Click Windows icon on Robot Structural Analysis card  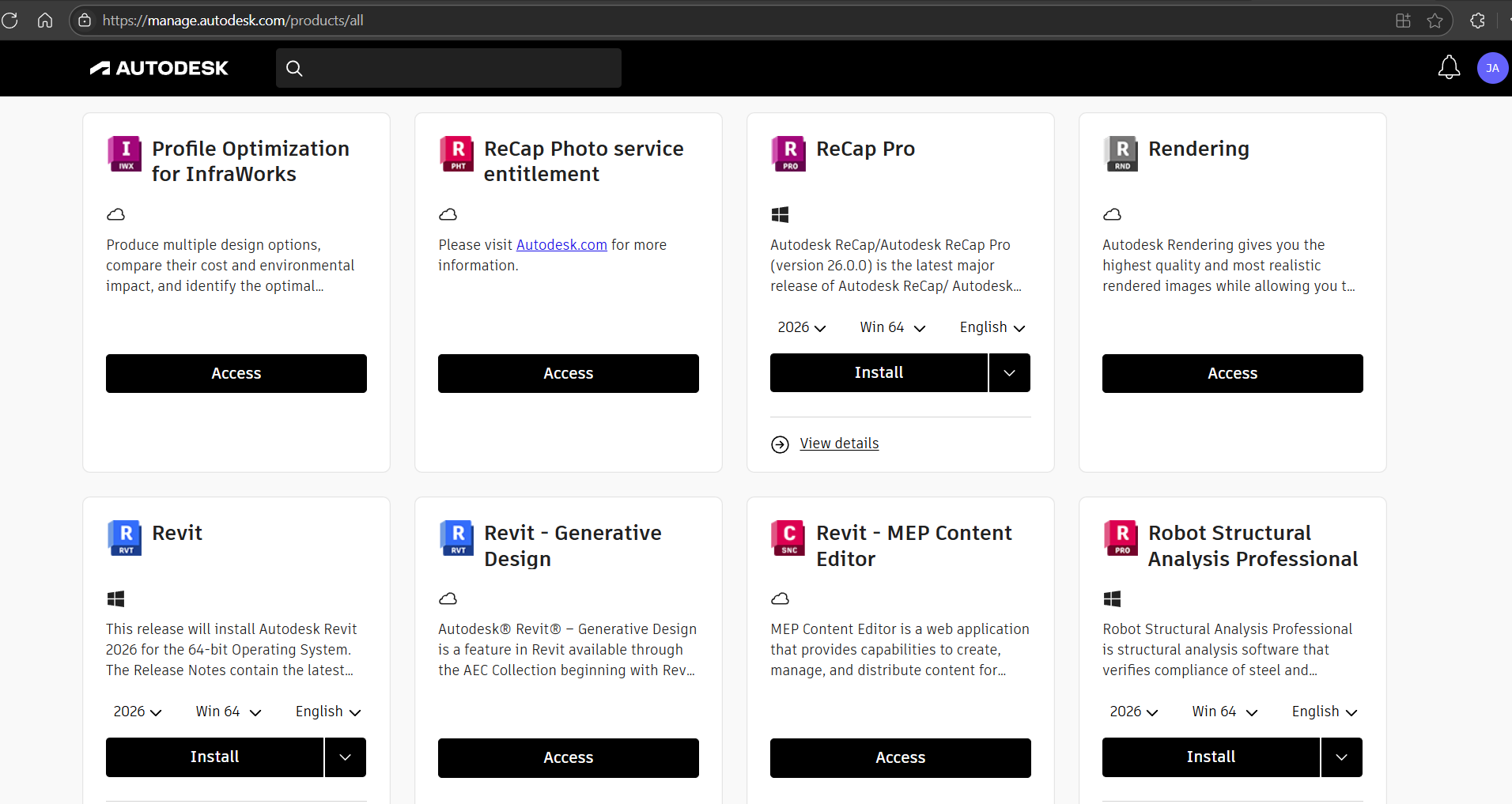pos(1112,598)
